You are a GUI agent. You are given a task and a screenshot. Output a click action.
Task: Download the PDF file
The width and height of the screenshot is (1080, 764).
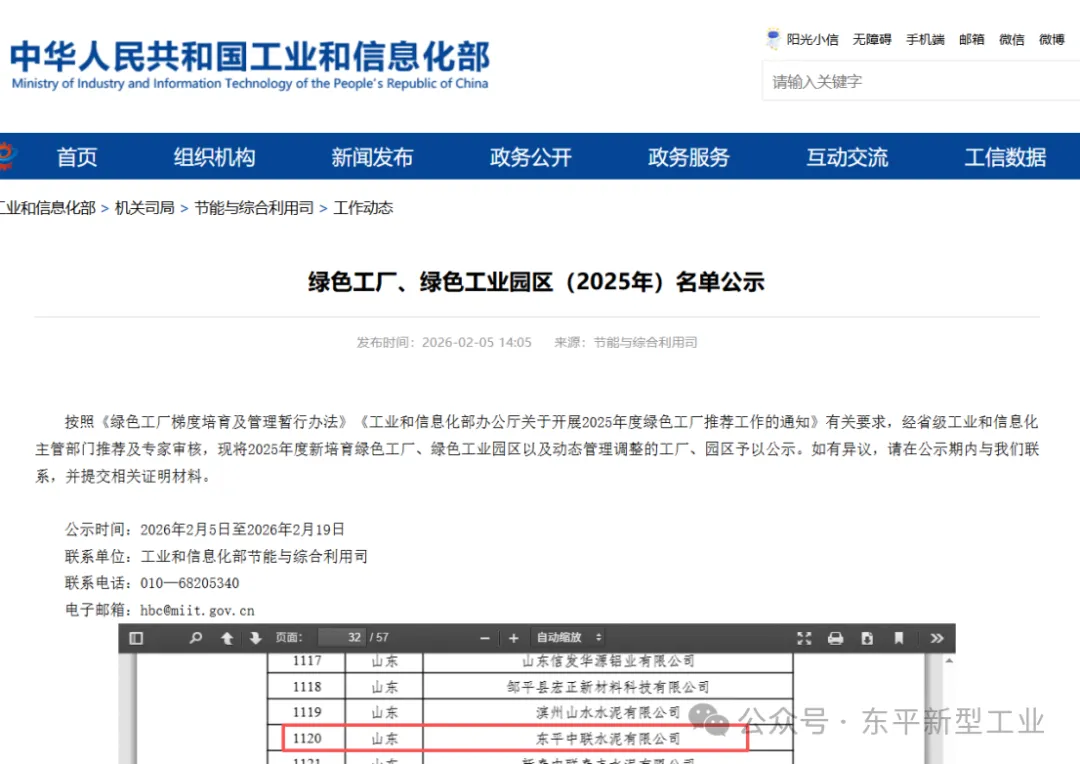pos(867,638)
